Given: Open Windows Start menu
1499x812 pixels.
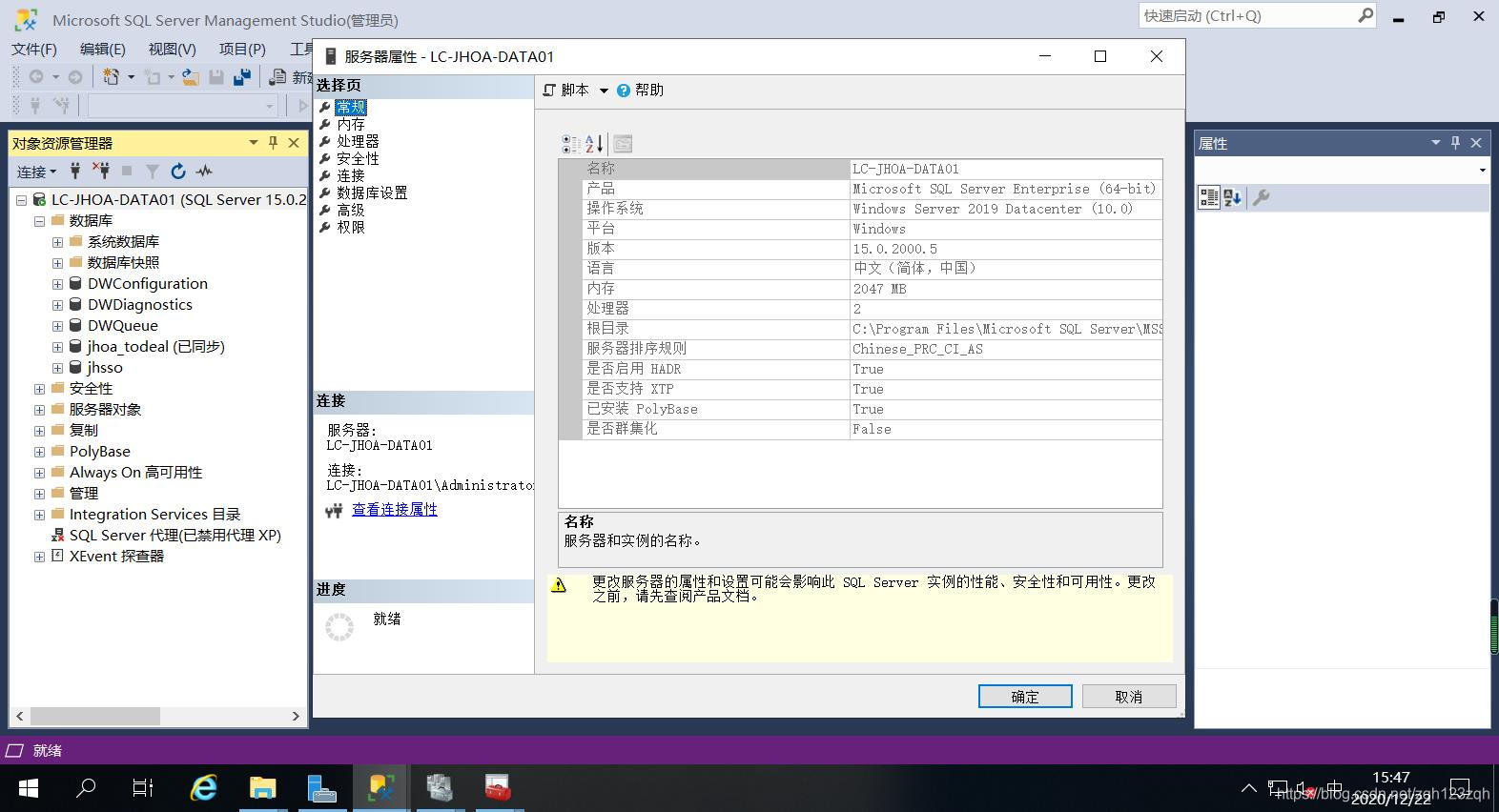Looking at the screenshot, I should [x=29, y=788].
